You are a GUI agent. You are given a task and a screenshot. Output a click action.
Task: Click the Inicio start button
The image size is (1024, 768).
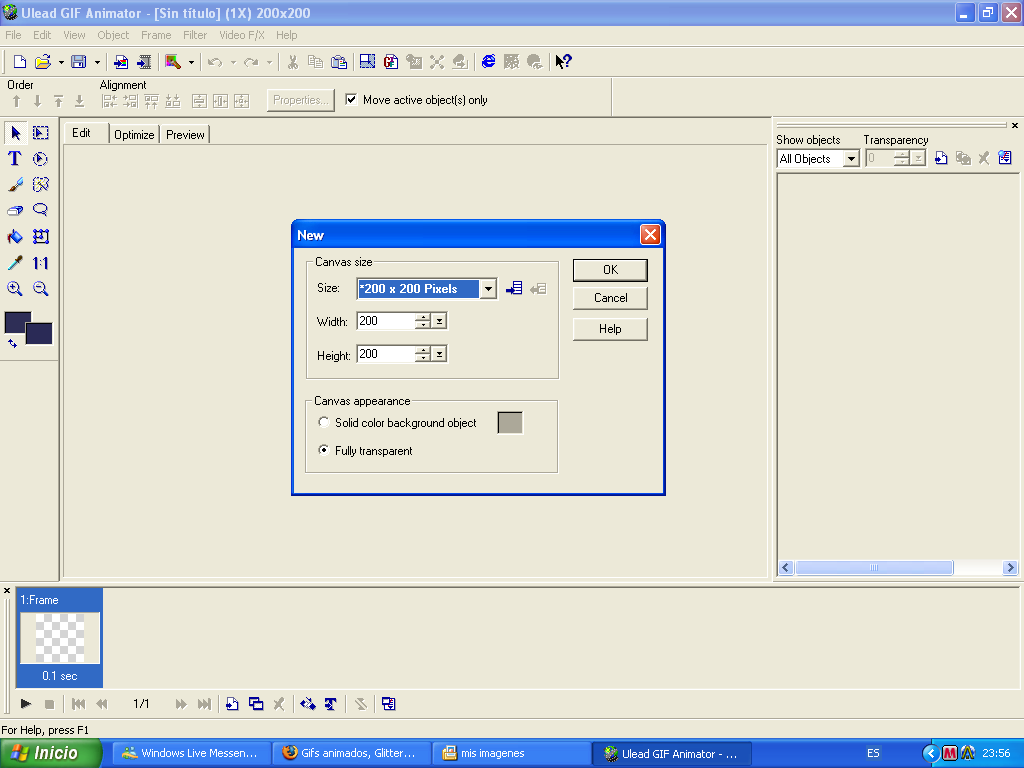click(x=51, y=753)
